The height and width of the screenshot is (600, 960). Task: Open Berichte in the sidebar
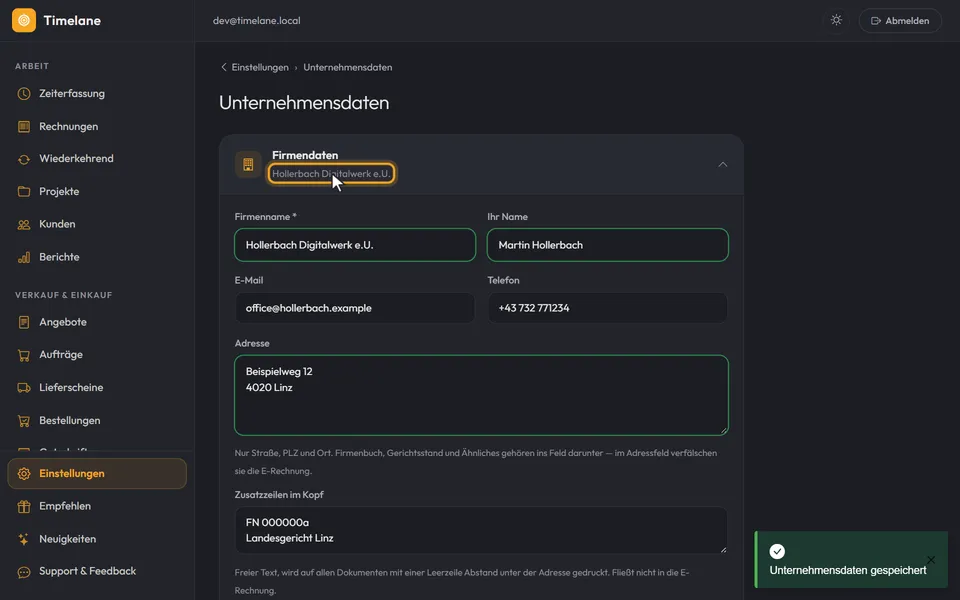97,257
